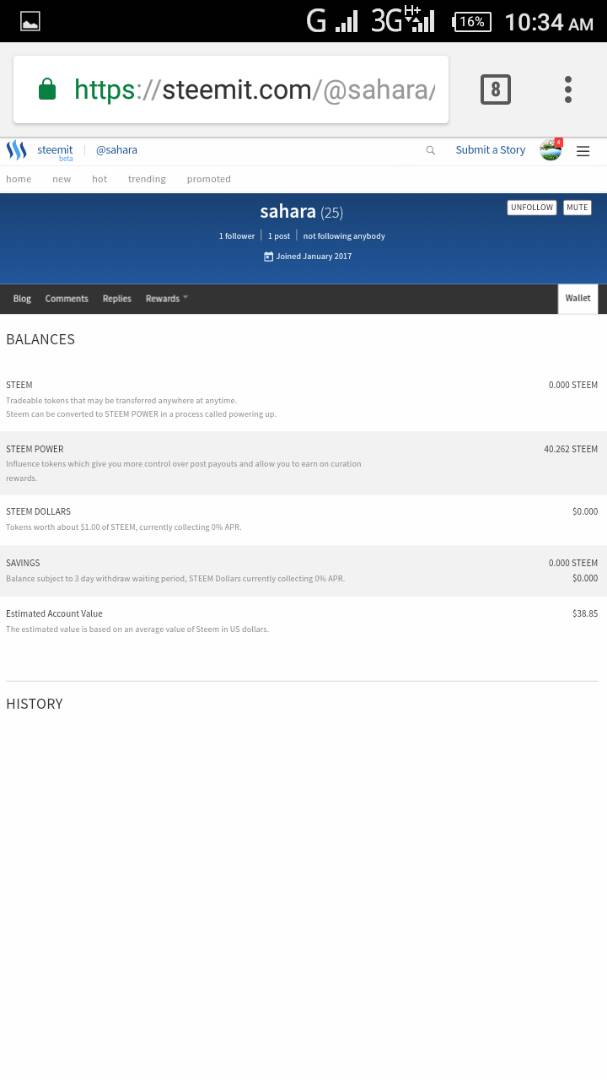Click the 40.262 STEEM power balance
The height and width of the screenshot is (1080, 607).
point(570,449)
